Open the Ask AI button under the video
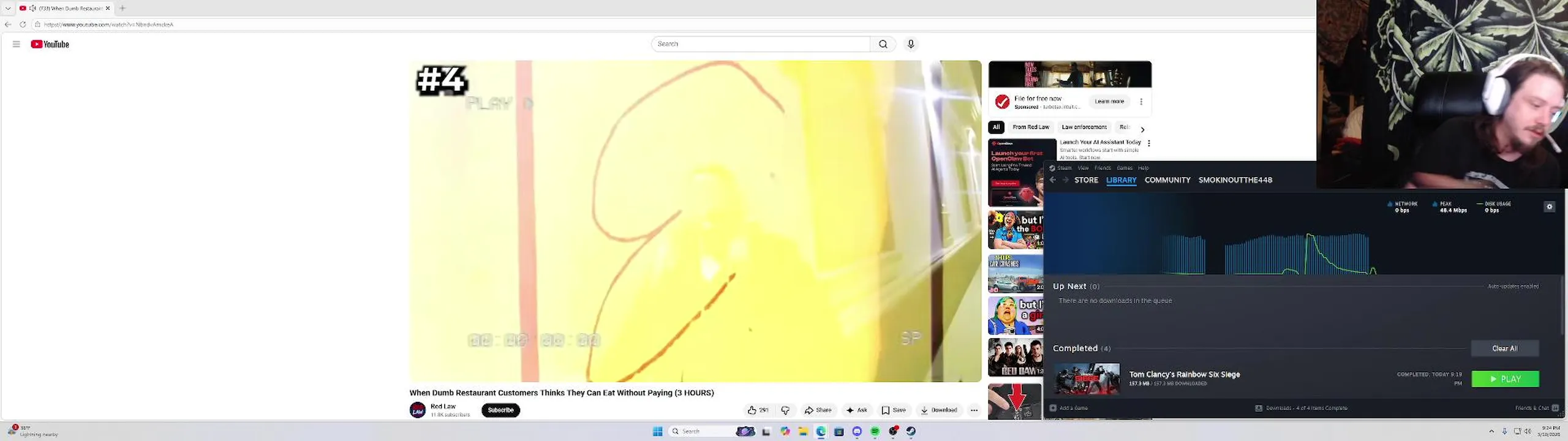Viewport: 1568px width, 441px height. pos(856,410)
